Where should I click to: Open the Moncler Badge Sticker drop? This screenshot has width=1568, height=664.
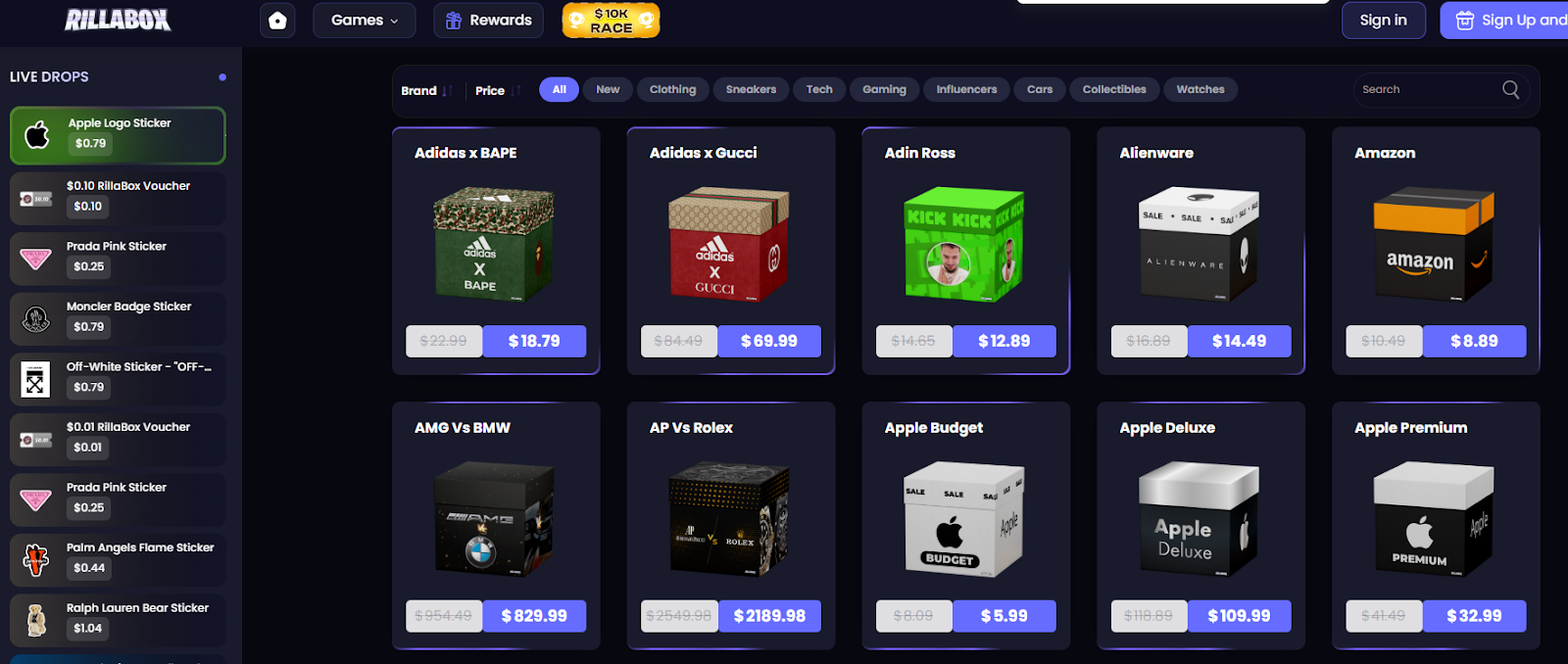pos(118,318)
